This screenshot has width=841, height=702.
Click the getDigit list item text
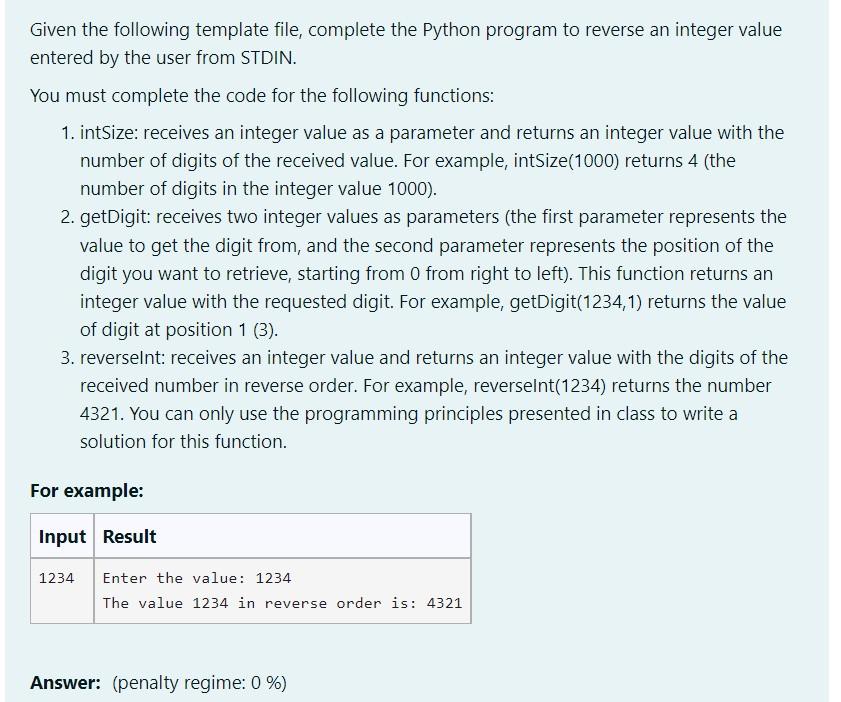(x=433, y=273)
